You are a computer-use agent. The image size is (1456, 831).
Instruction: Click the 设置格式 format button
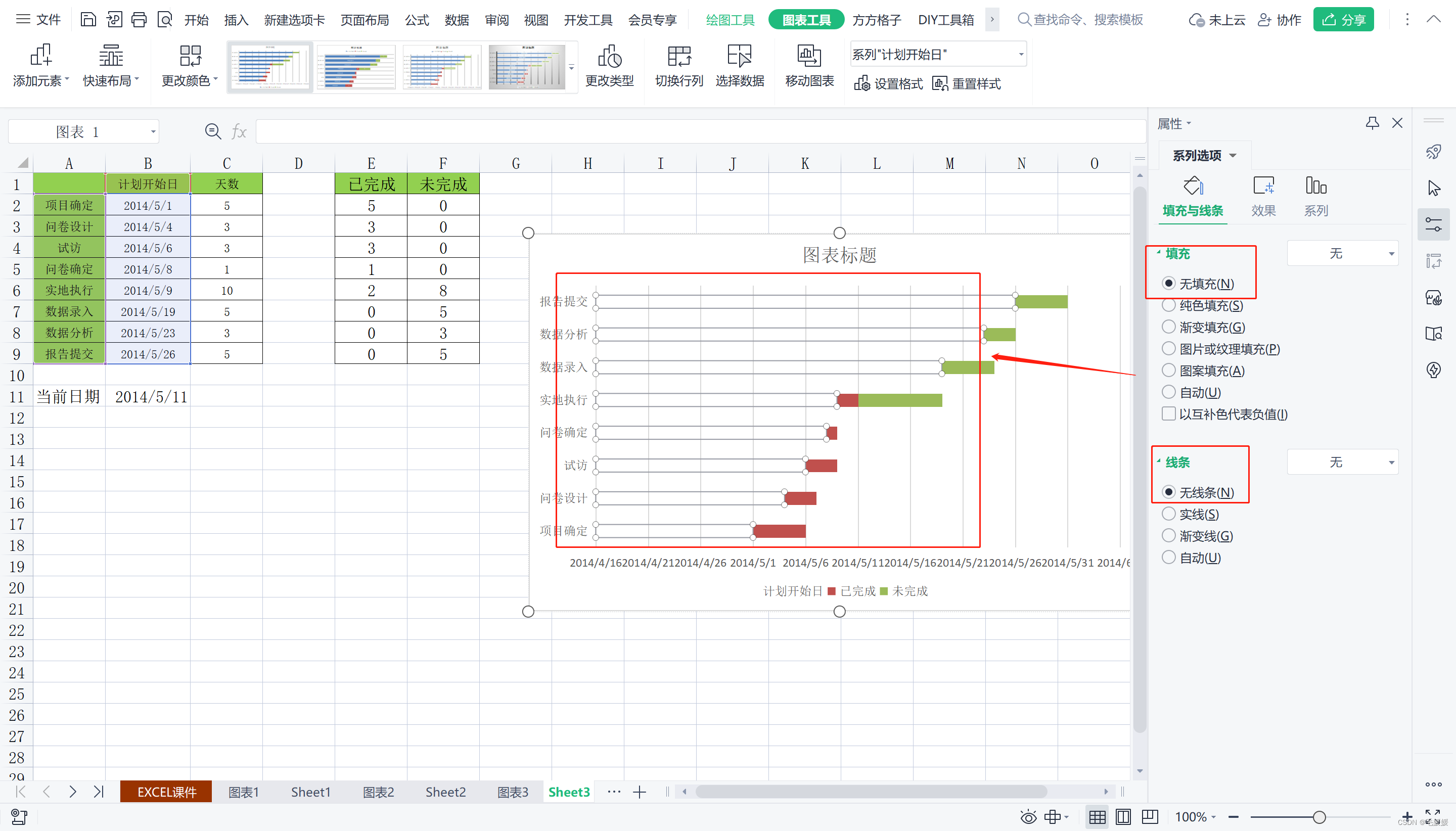point(888,84)
